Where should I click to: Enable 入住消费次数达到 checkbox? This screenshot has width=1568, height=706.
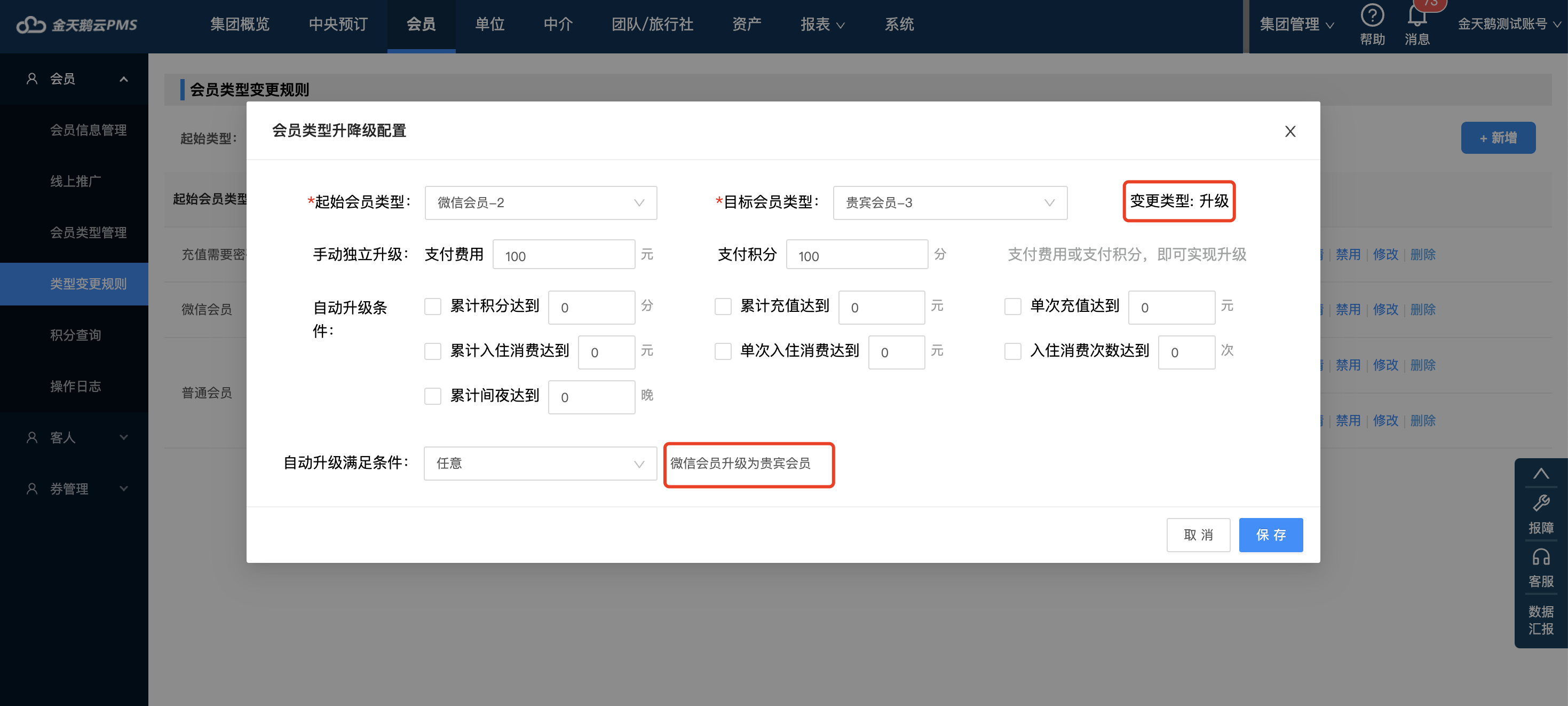[x=1012, y=351]
